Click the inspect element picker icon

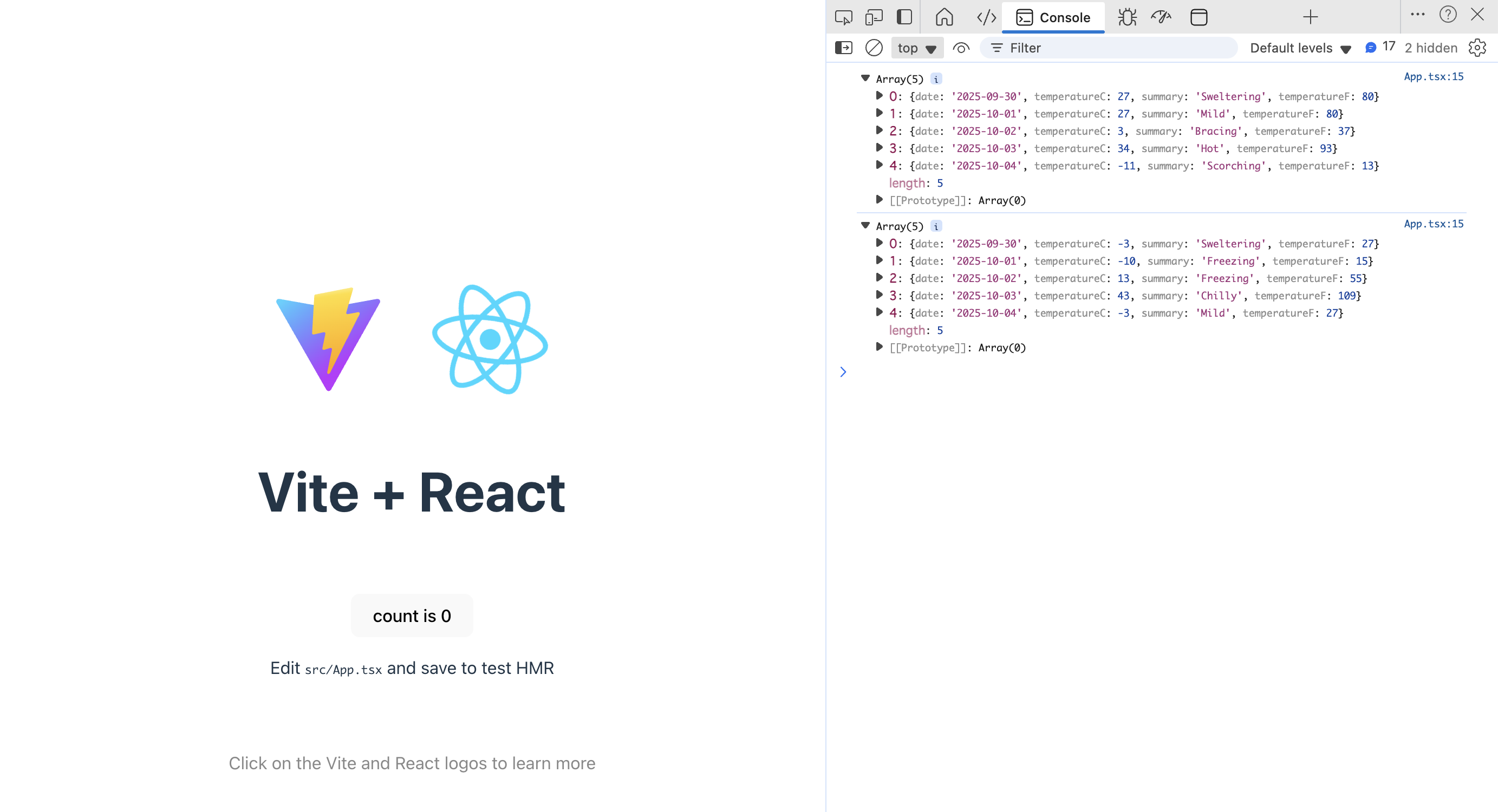[843, 17]
